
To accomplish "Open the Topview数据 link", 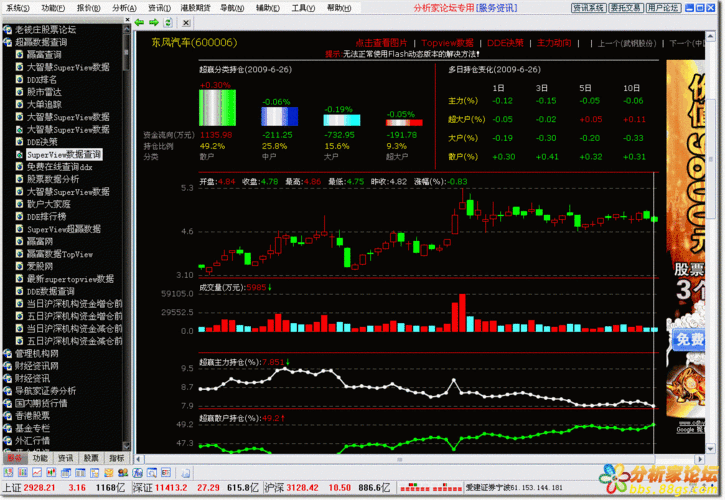I will click(x=447, y=43).
